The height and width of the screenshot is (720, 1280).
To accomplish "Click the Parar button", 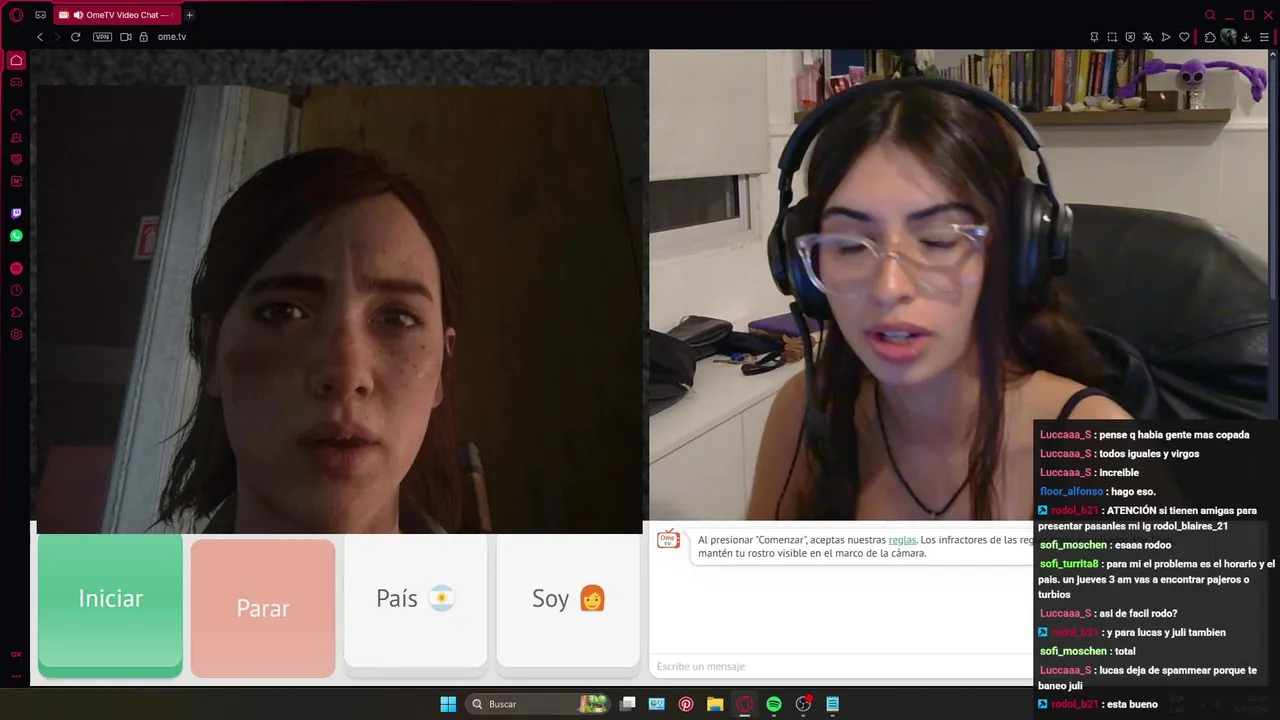I will point(263,608).
